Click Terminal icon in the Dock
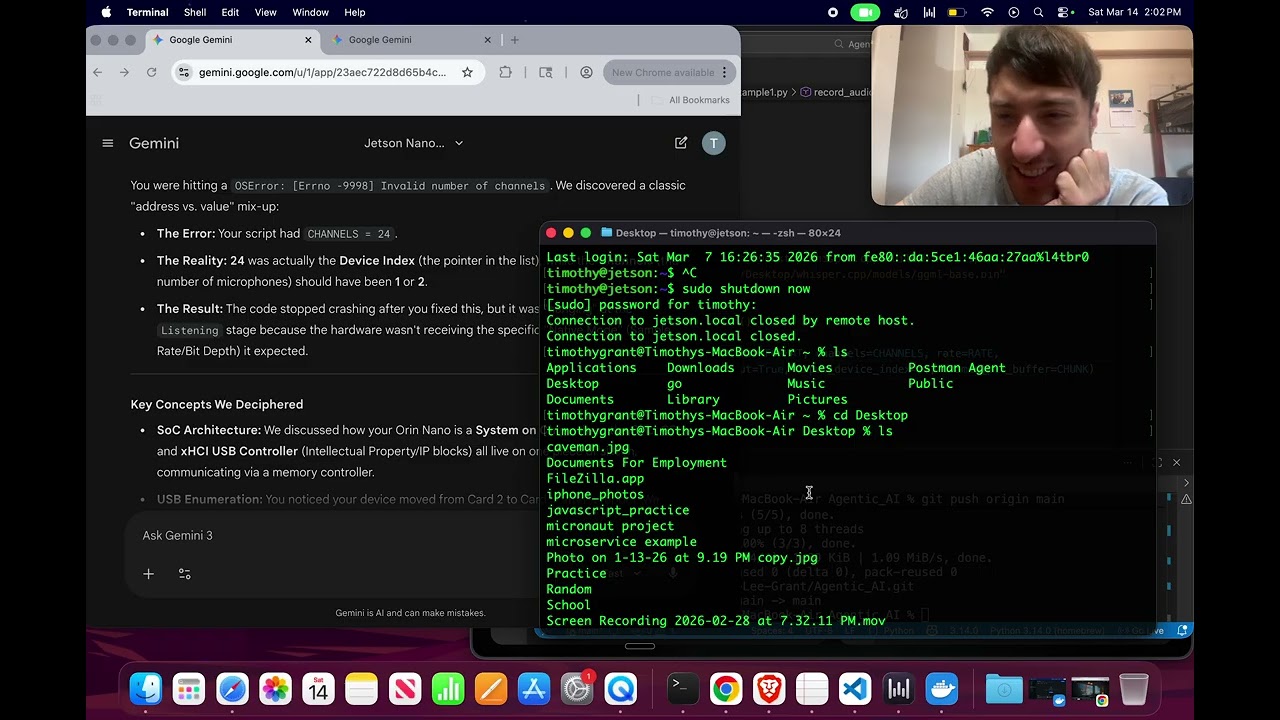1280x720 pixels. tap(683, 689)
